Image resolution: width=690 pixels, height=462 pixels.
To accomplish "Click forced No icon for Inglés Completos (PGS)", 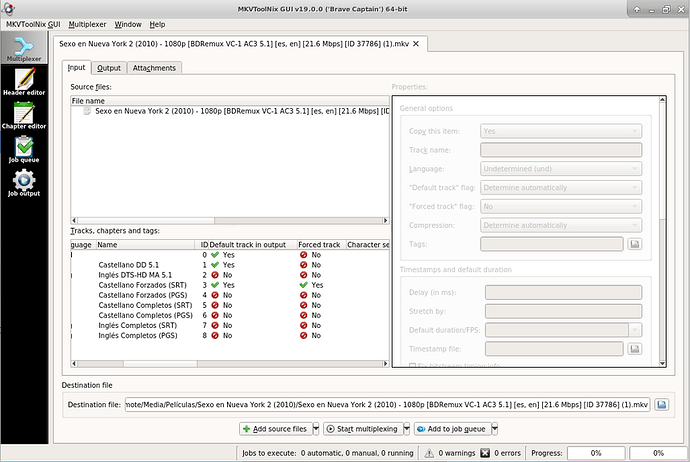I will pyautogui.click(x=303, y=335).
